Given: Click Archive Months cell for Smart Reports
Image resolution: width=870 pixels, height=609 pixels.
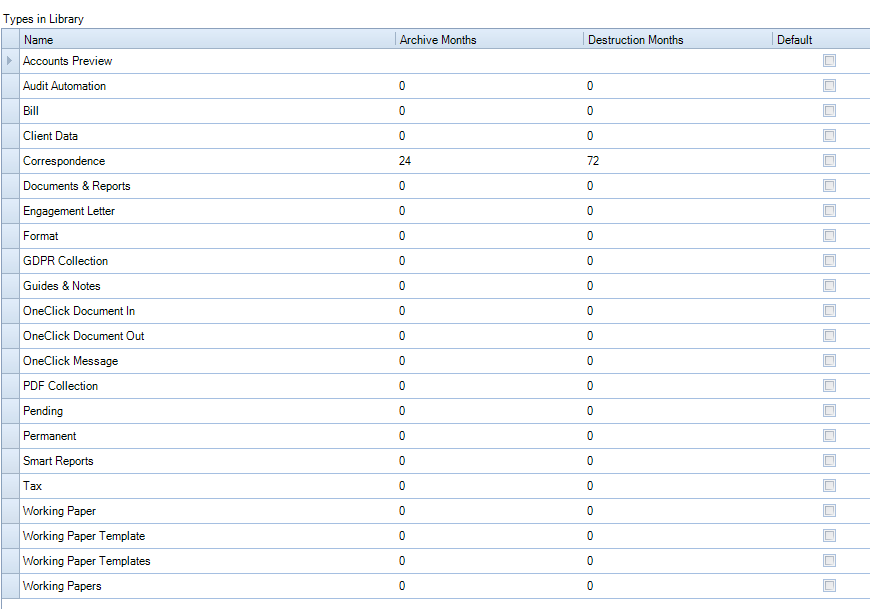Looking at the screenshot, I should click(x=489, y=460).
